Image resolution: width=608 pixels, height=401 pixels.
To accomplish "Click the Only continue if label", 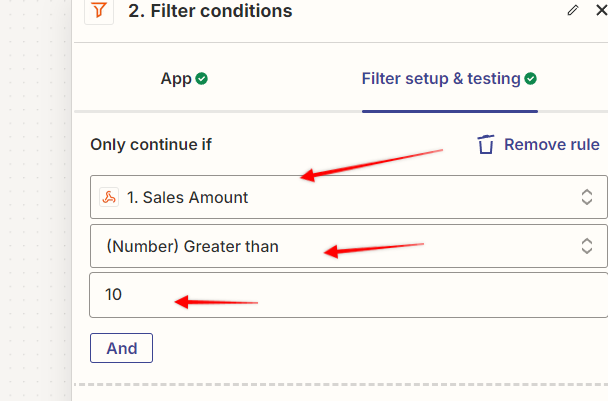I will (151, 145).
